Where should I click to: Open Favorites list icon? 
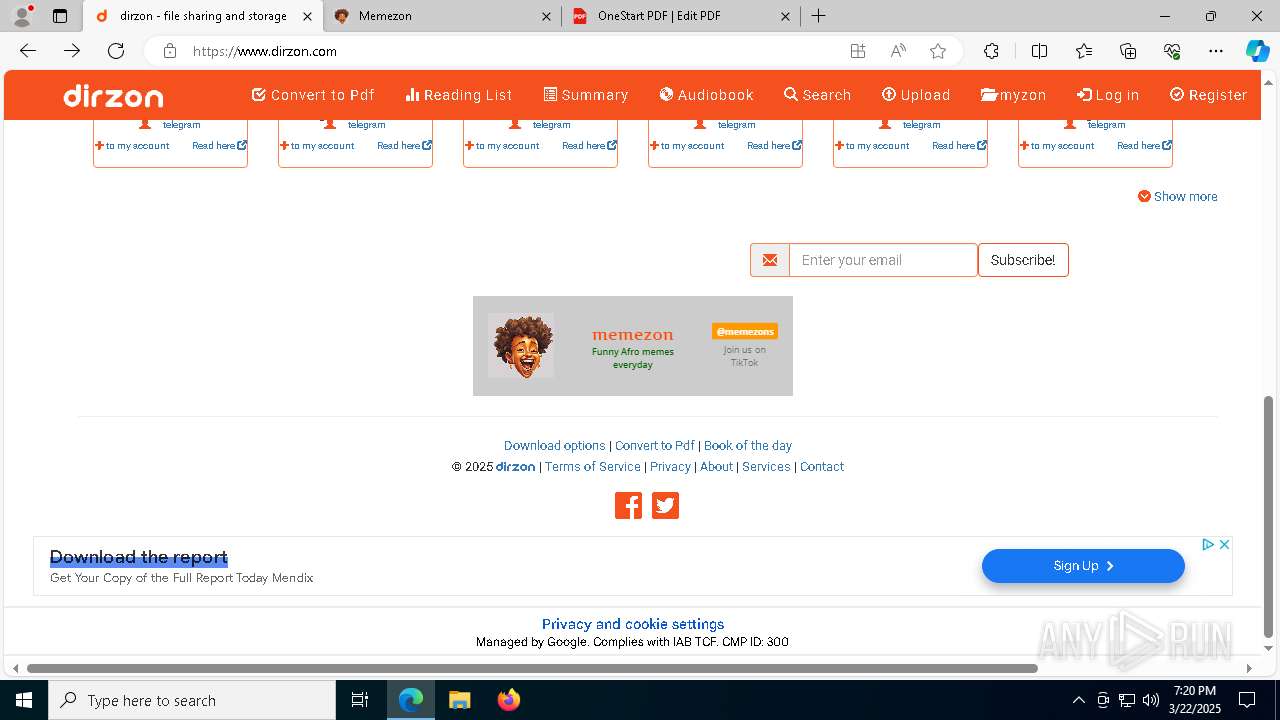1084,51
